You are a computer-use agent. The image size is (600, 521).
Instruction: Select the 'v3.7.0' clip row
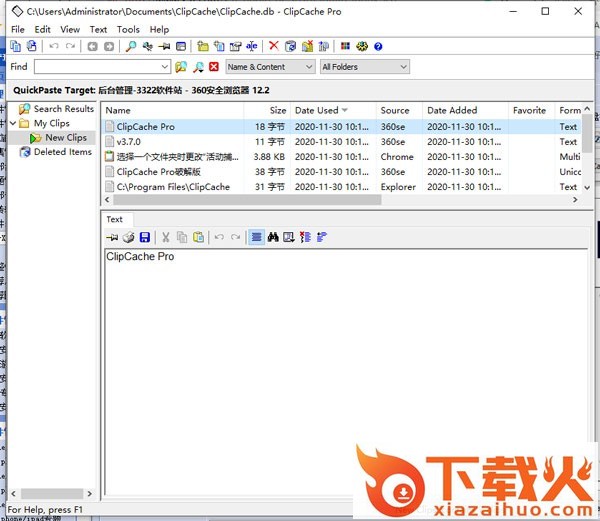[342, 142]
